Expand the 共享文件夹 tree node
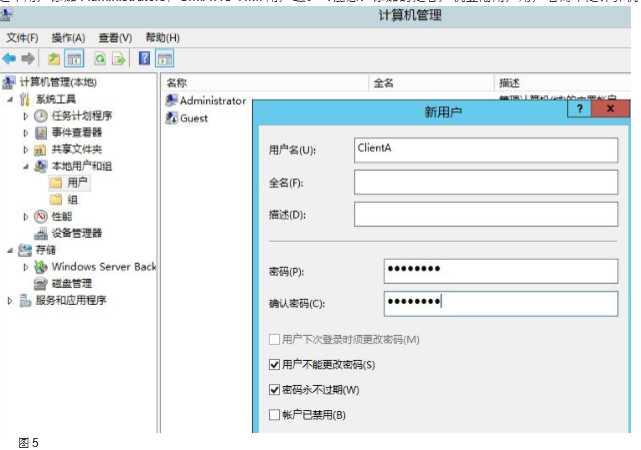 (25, 150)
